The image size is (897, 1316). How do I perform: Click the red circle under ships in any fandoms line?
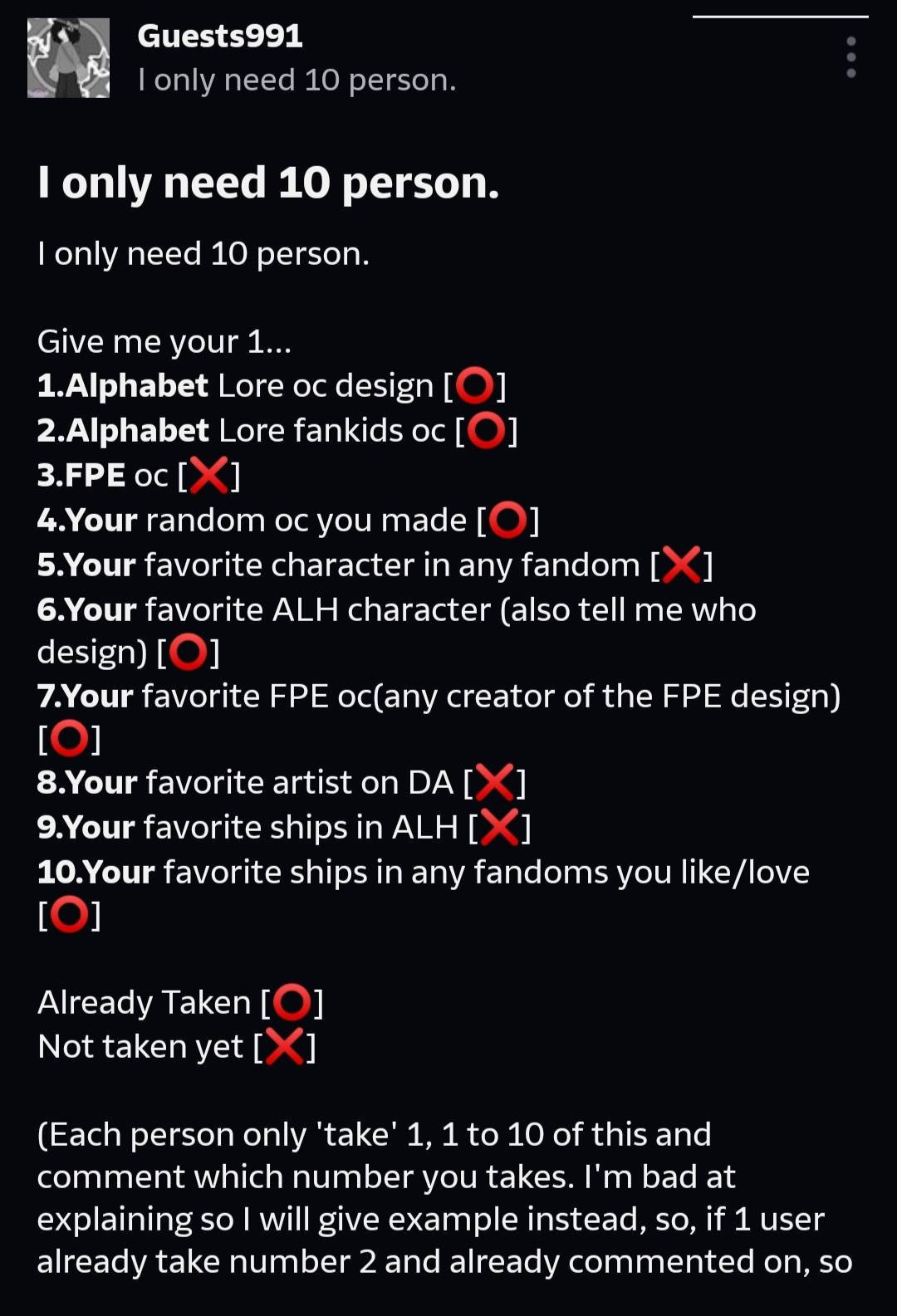click(x=70, y=915)
